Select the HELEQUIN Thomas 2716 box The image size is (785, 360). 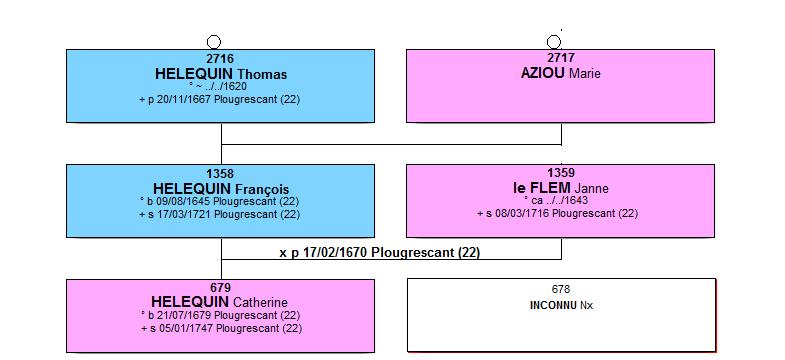[x=220, y=86]
